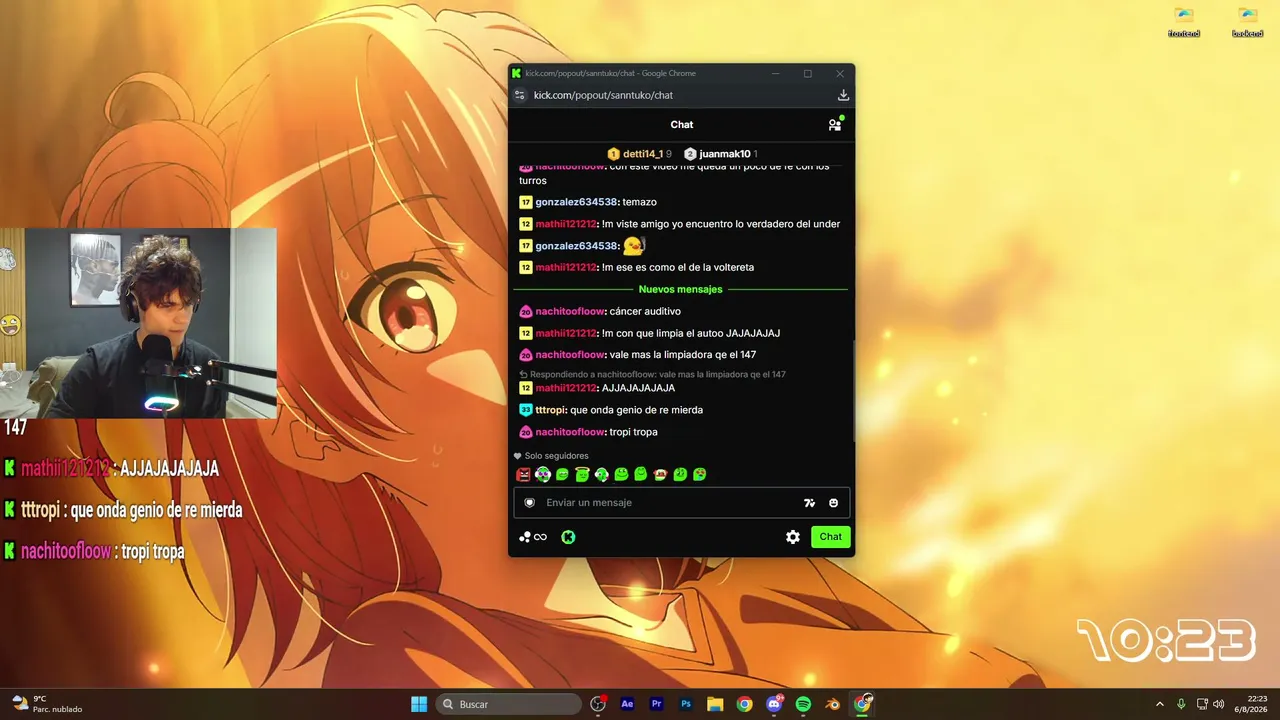Click the green Kick K icon
This screenshot has width=1280, height=720.
click(568, 537)
